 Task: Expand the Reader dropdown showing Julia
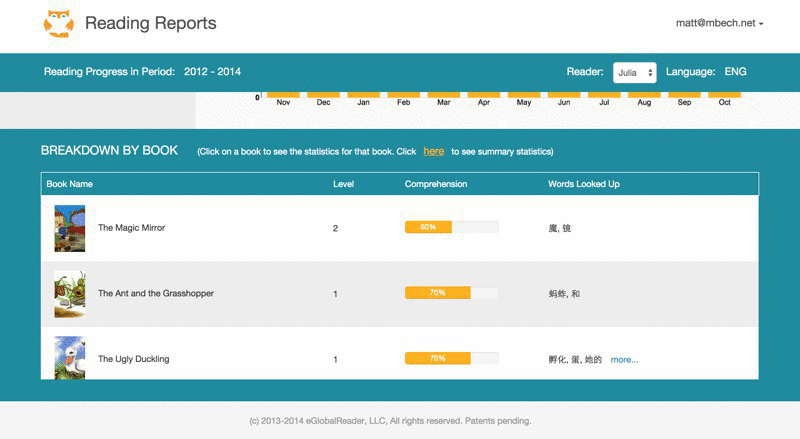click(x=634, y=72)
